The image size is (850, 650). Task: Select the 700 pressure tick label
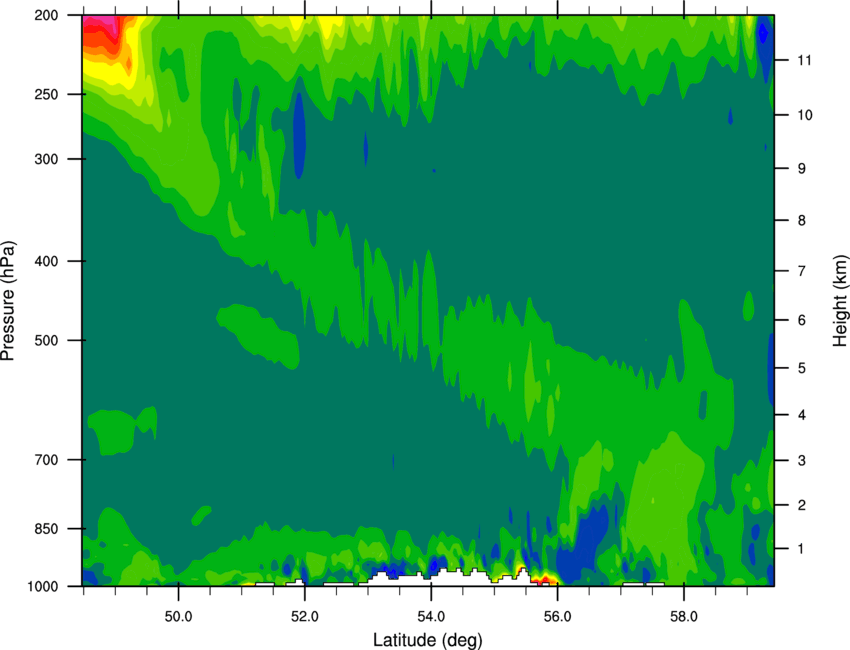point(46,459)
